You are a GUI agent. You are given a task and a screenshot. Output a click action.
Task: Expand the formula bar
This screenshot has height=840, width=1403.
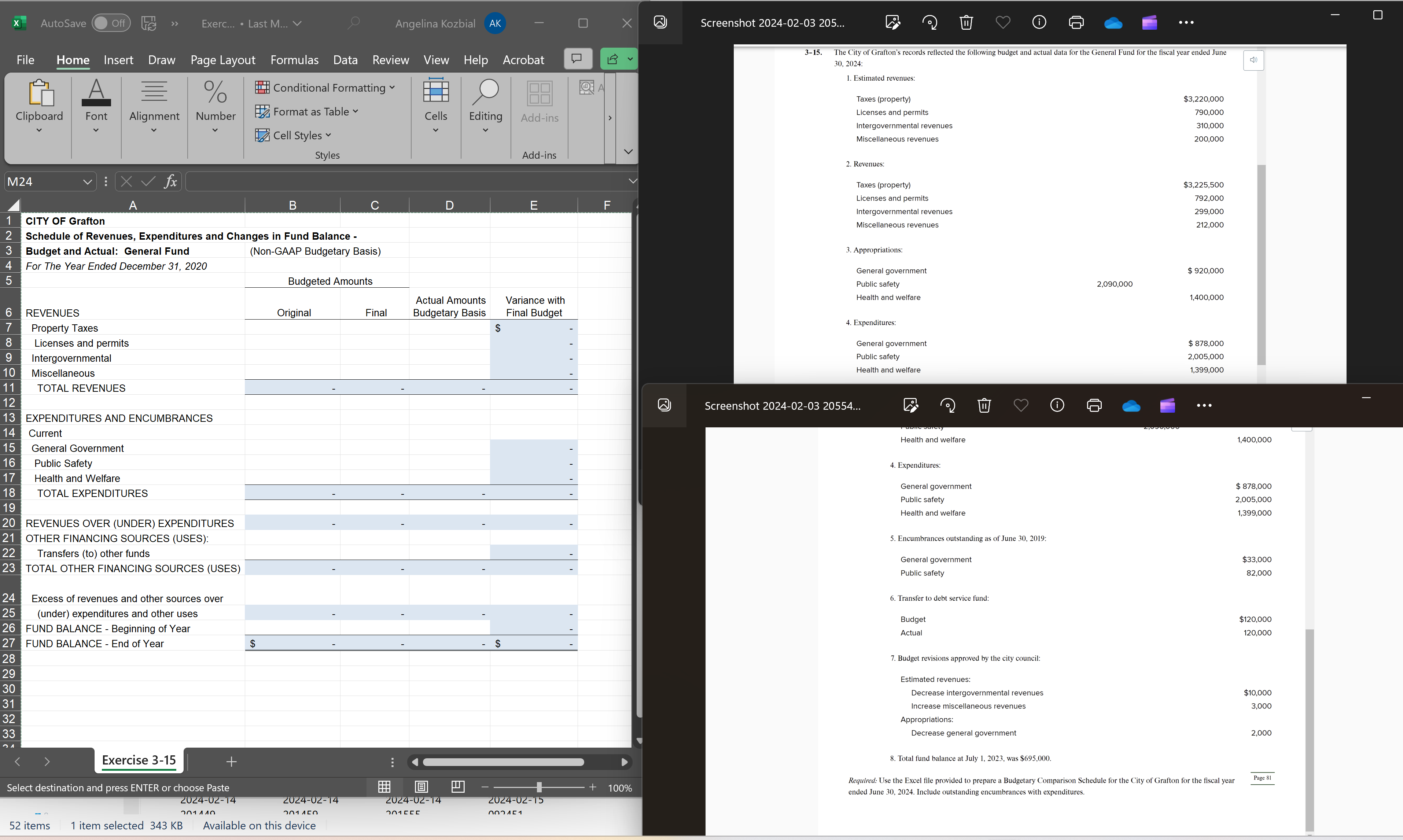pos(632,181)
